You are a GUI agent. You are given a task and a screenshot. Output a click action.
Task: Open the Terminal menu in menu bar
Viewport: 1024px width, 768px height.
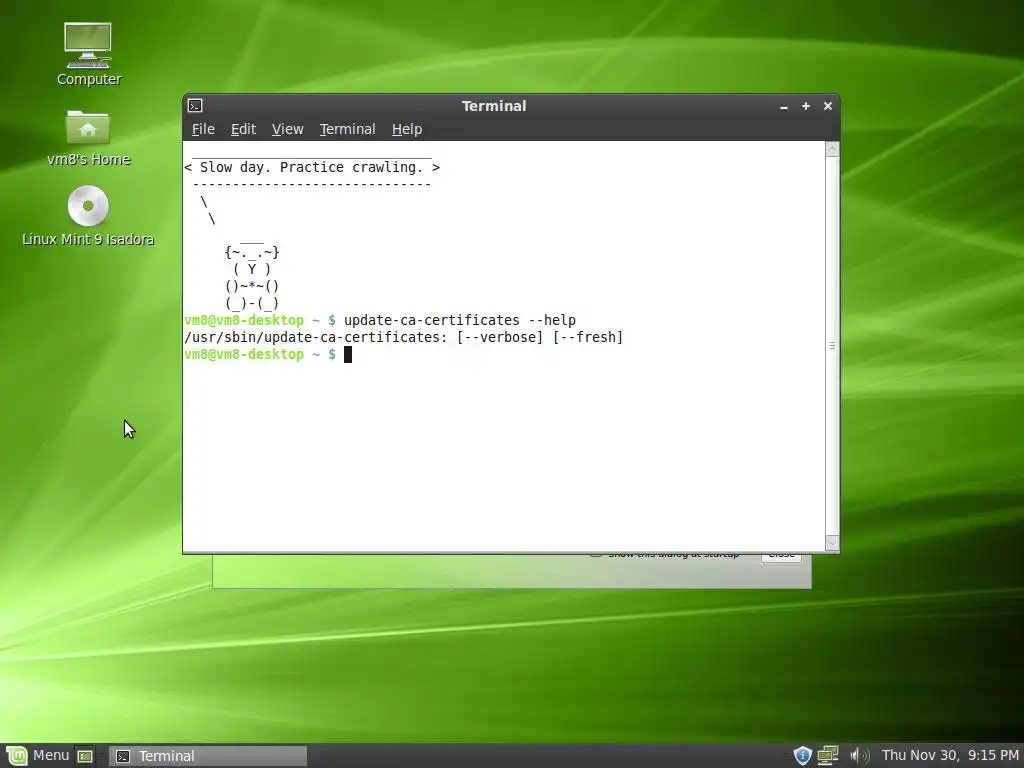coord(347,129)
